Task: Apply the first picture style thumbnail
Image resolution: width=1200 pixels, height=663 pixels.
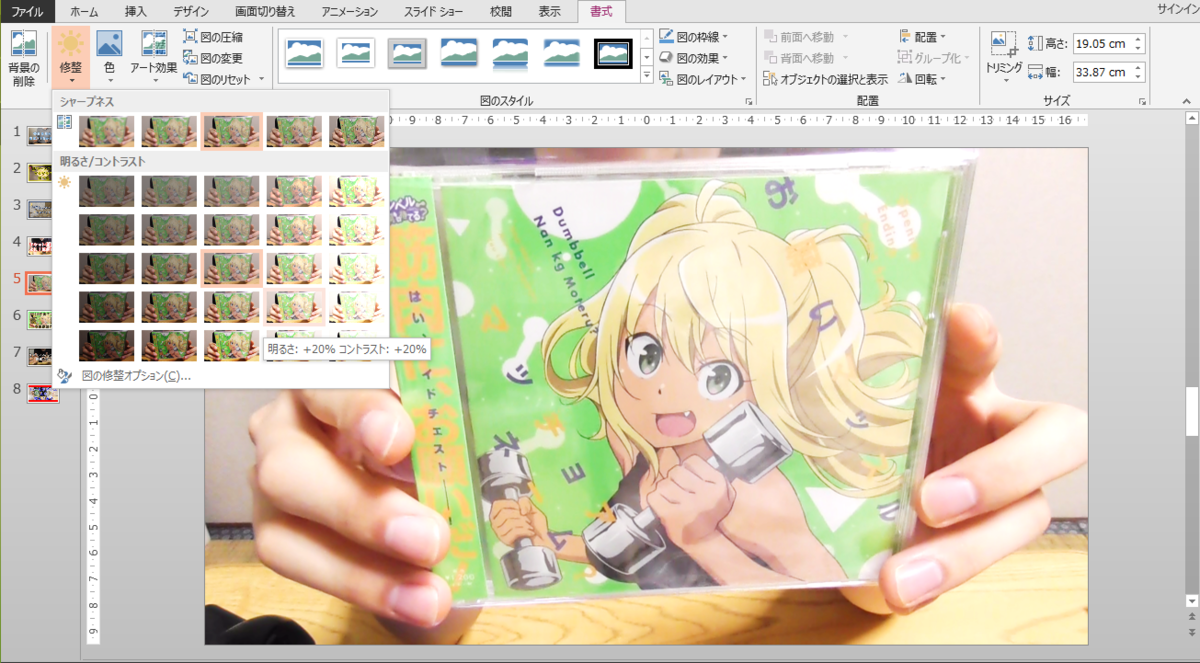Action: click(x=304, y=53)
